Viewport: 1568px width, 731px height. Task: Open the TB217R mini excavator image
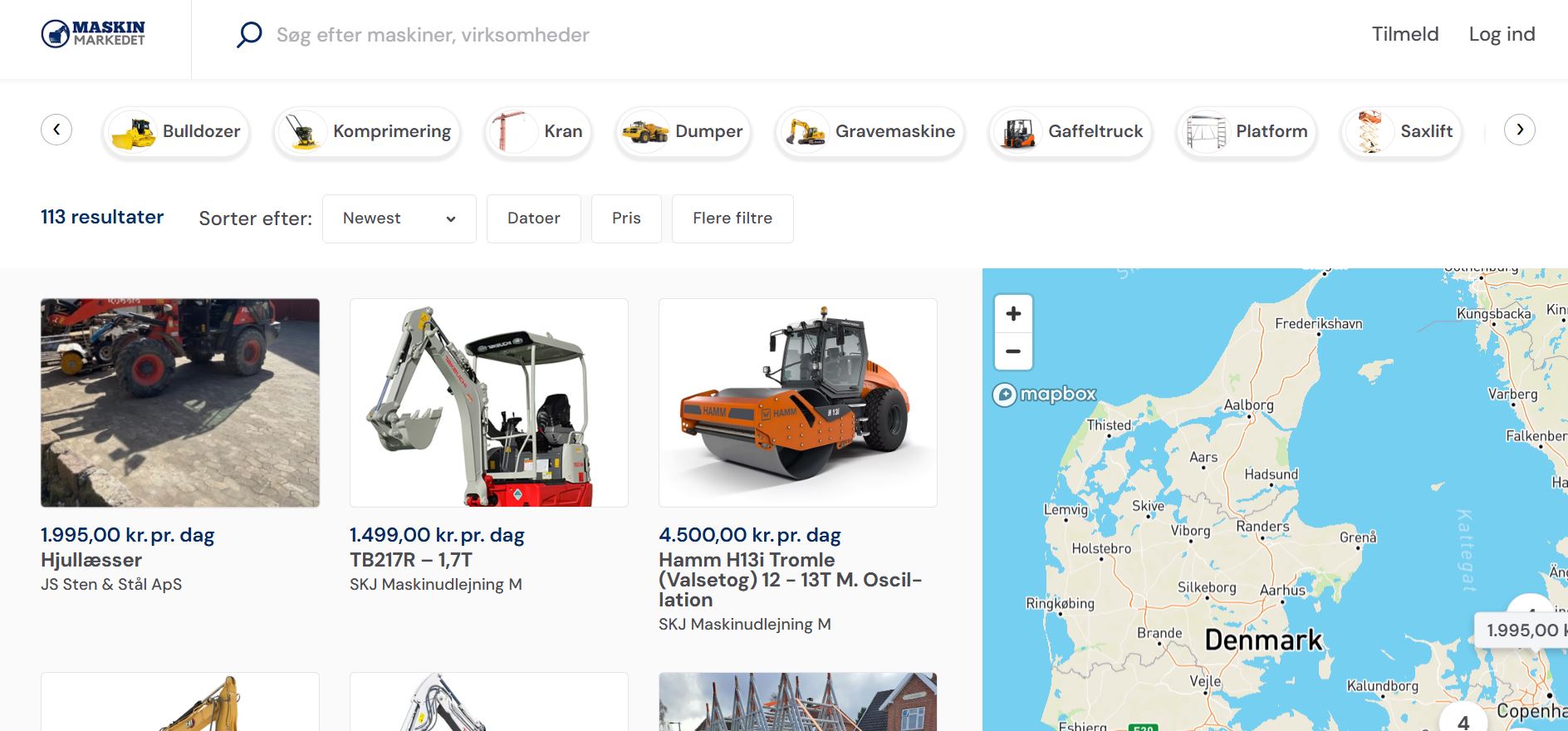[489, 403]
